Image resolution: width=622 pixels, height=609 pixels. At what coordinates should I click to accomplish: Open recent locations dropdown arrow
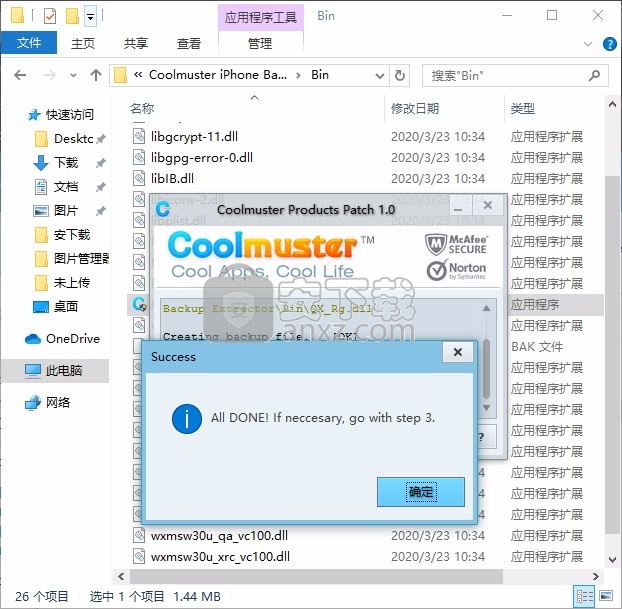coord(73,75)
